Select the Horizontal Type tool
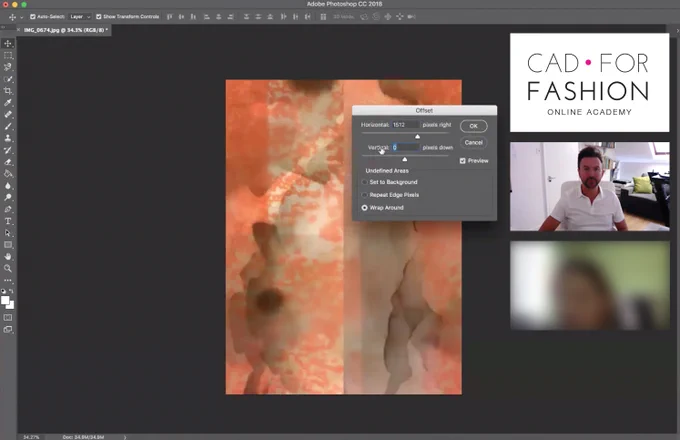Viewport: 680px width, 440px height. 8,221
